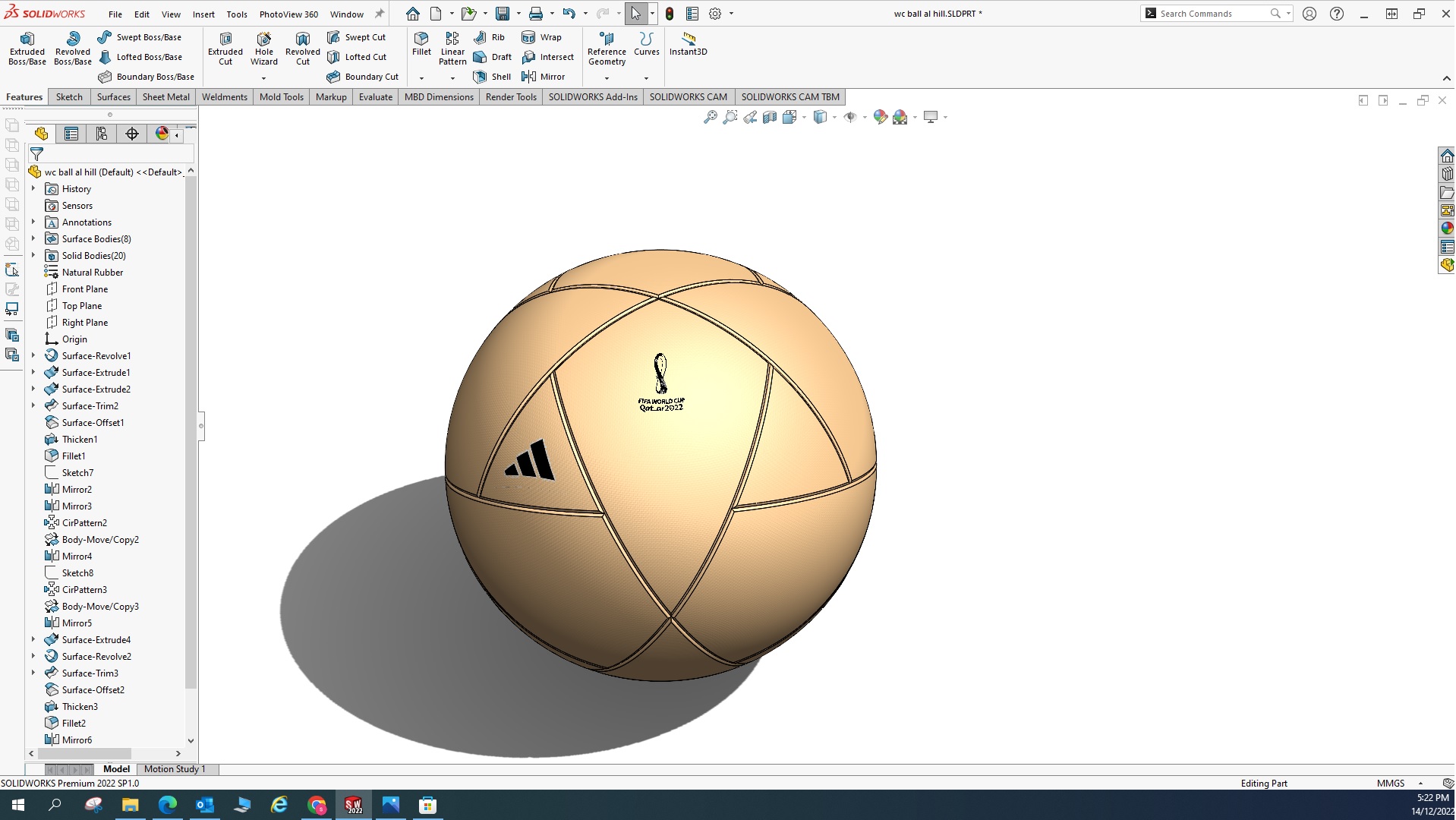Open Microsoft Edge from taskbar
The width and height of the screenshot is (1456, 820).
pyautogui.click(x=167, y=805)
